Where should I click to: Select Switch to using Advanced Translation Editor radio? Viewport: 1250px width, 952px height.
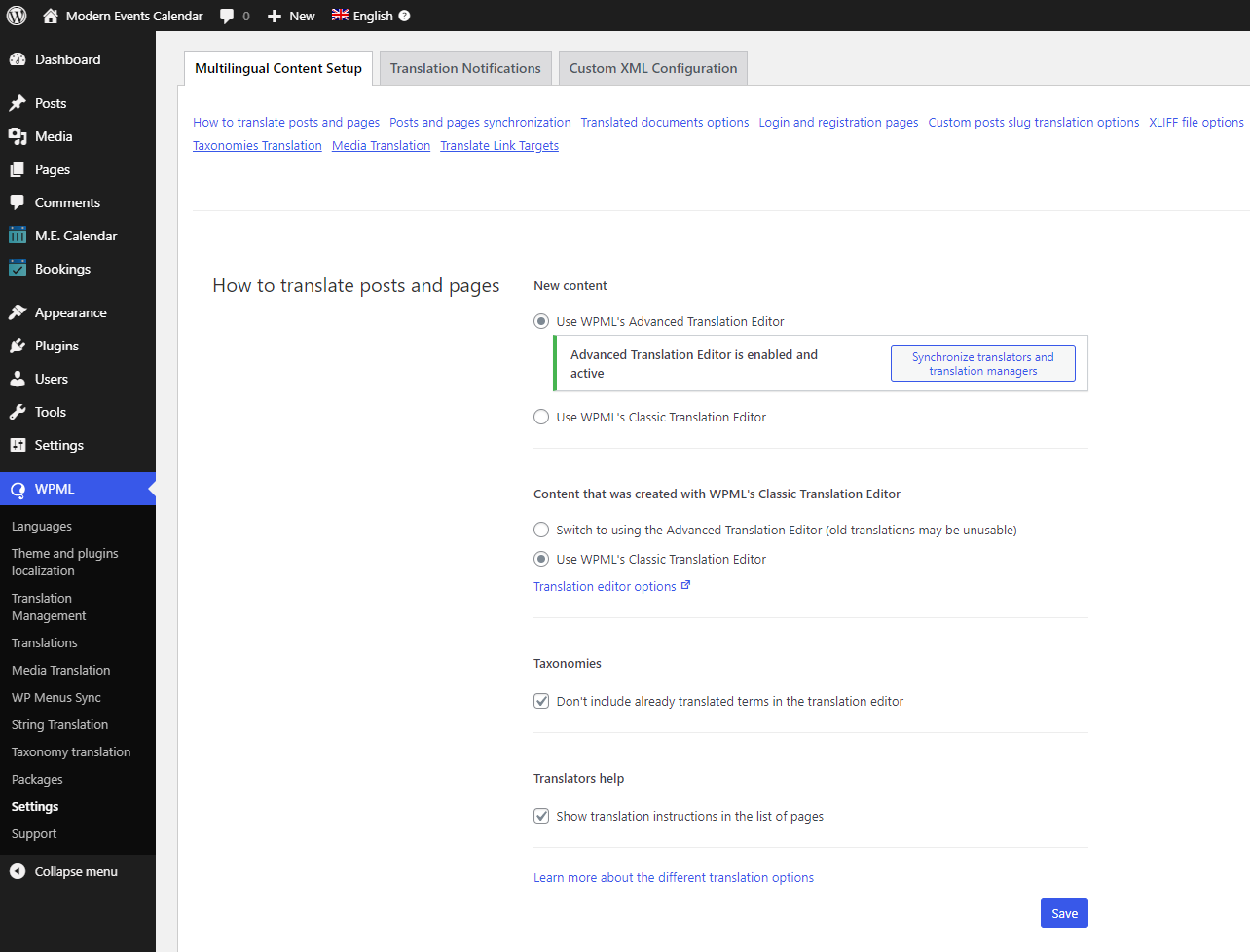[541, 530]
